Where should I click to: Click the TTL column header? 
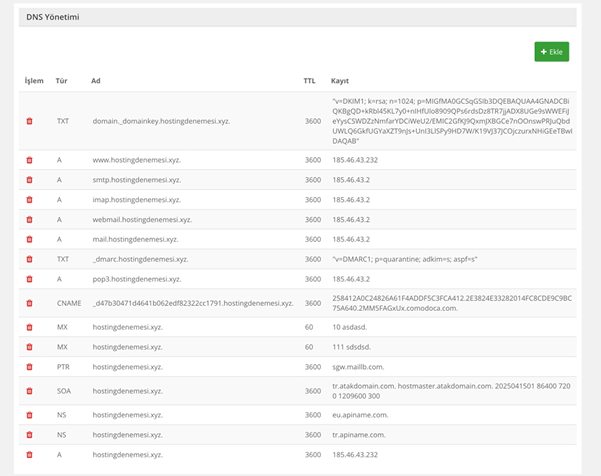(309, 81)
